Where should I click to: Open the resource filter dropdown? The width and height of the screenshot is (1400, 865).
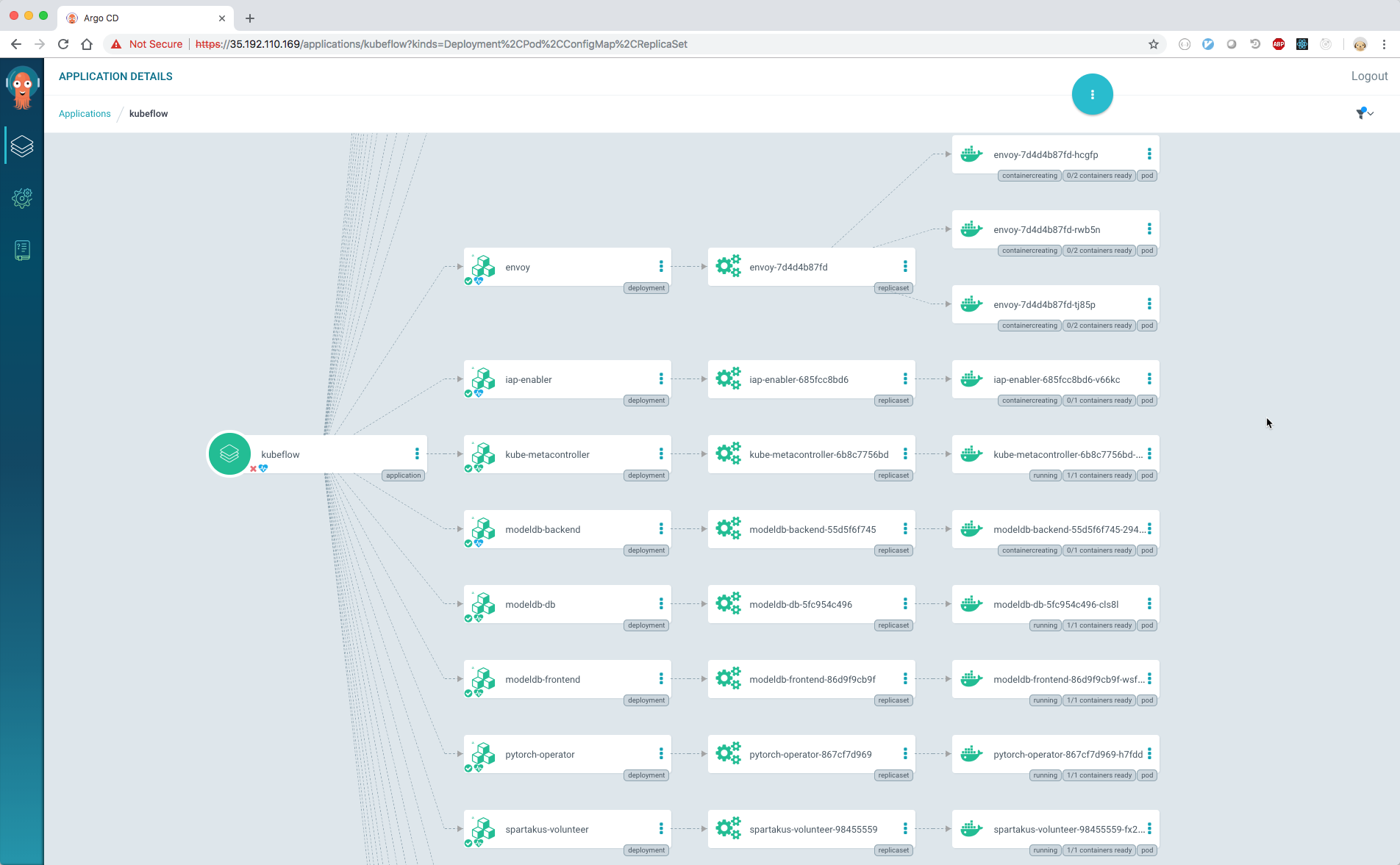click(x=1365, y=113)
